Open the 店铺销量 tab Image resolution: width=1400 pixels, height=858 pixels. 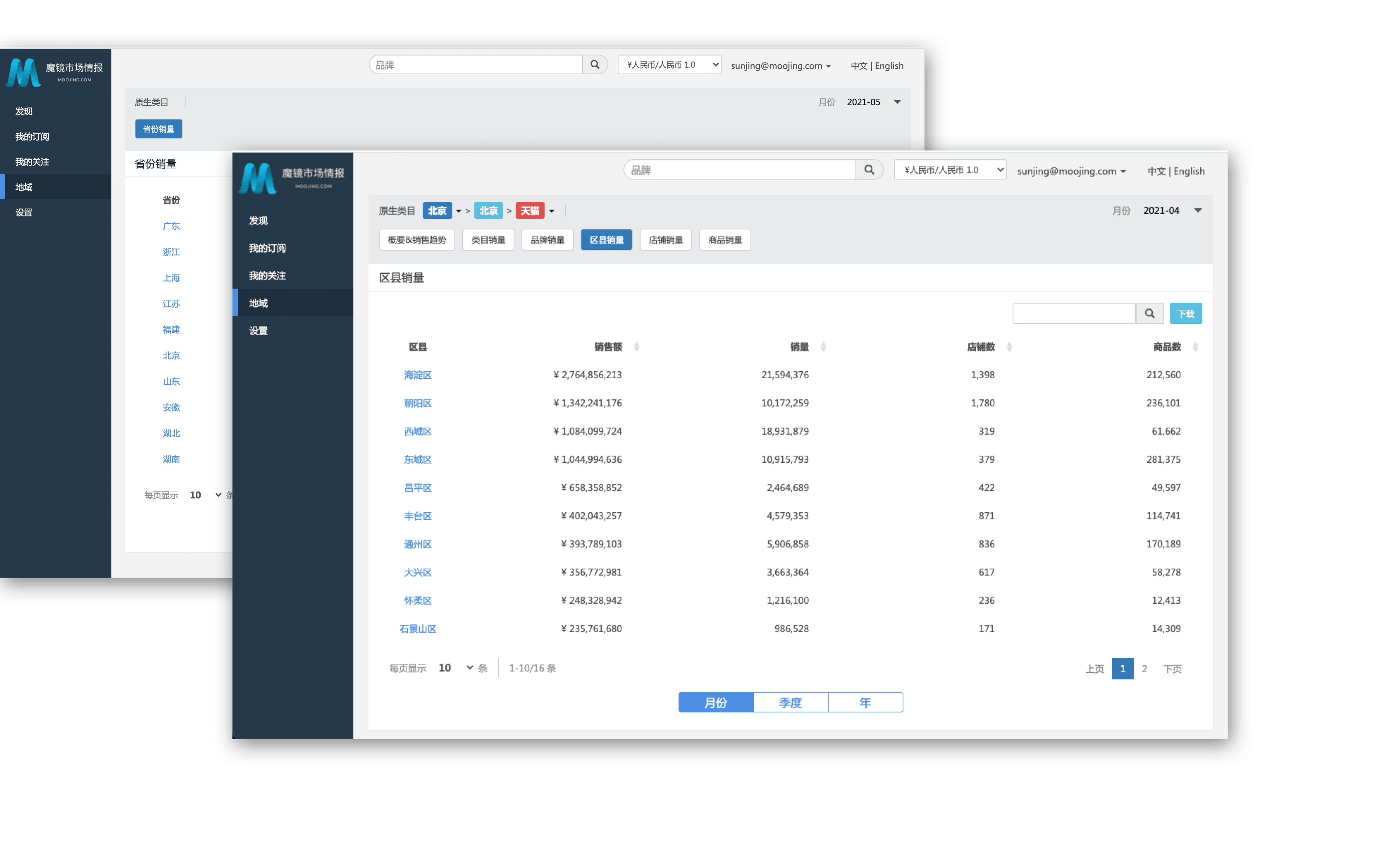pyautogui.click(x=665, y=240)
